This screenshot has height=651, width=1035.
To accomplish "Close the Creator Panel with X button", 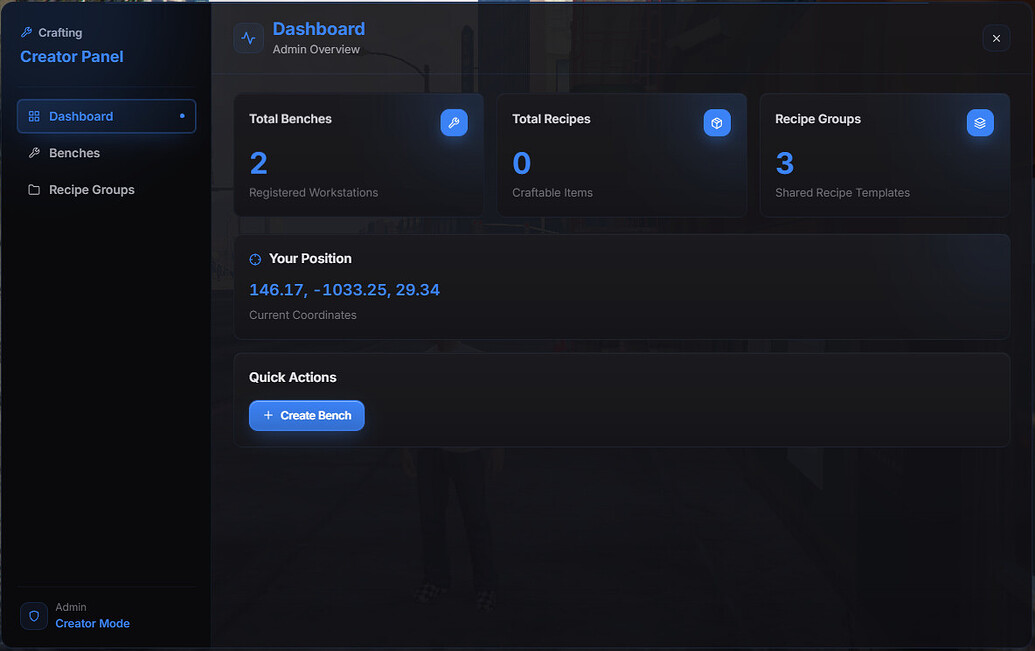I will (x=996, y=38).
